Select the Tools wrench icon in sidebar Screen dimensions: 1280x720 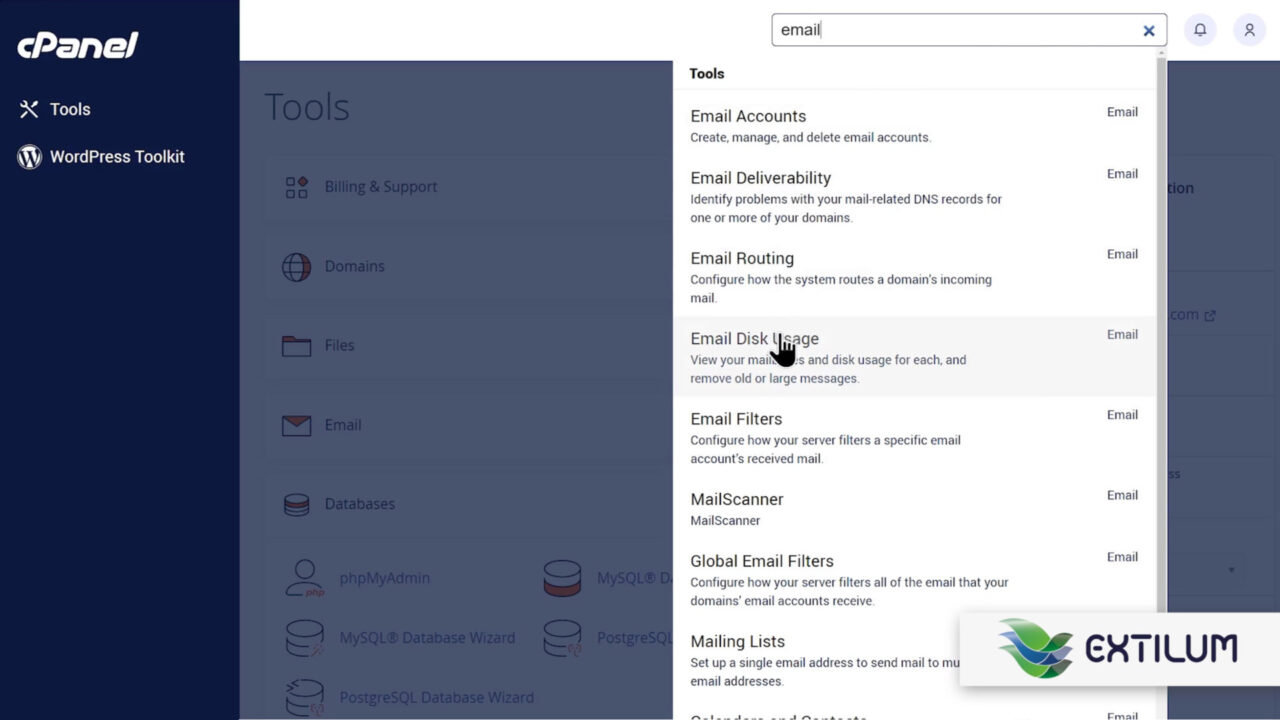point(27,109)
